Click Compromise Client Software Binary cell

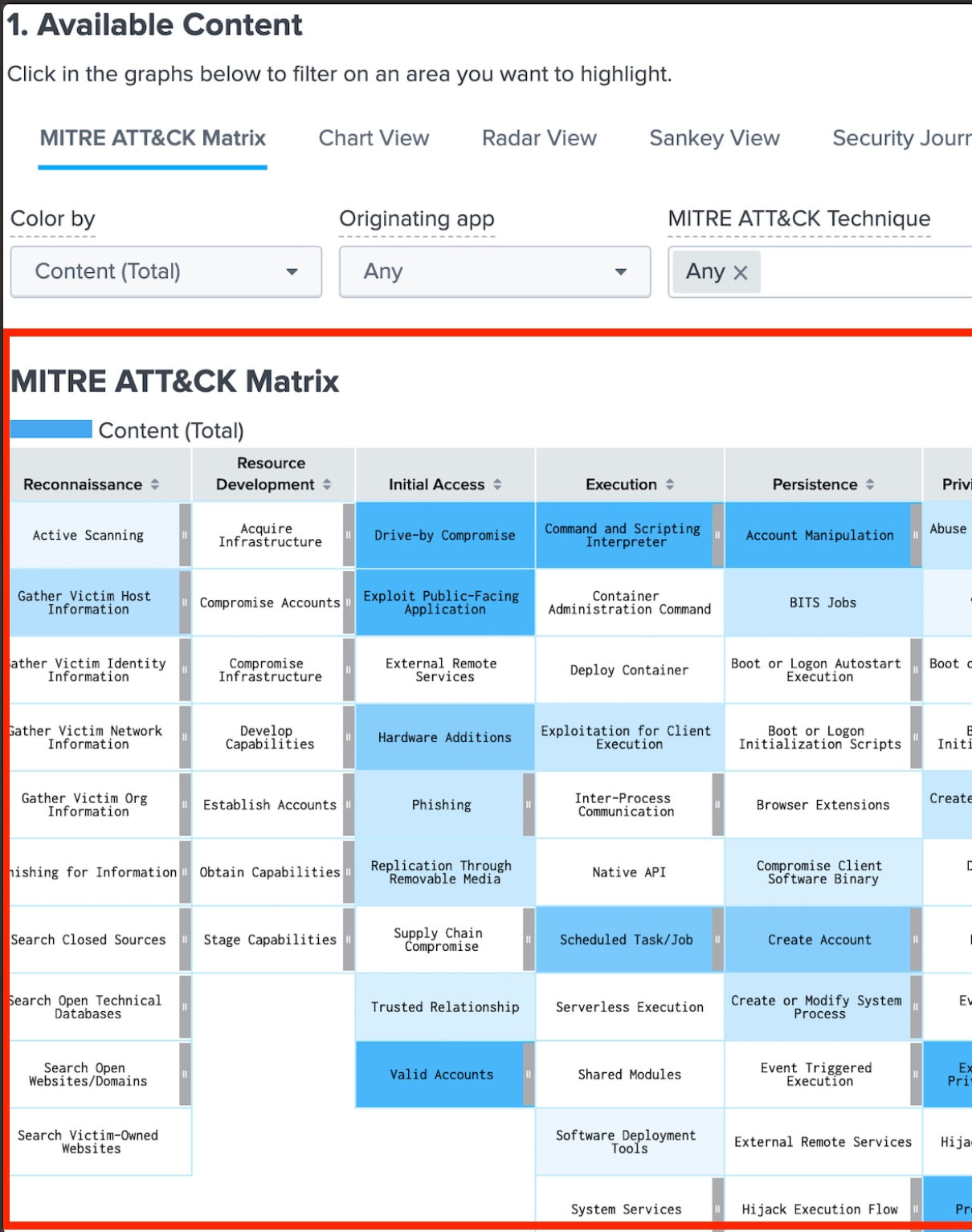click(x=823, y=872)
